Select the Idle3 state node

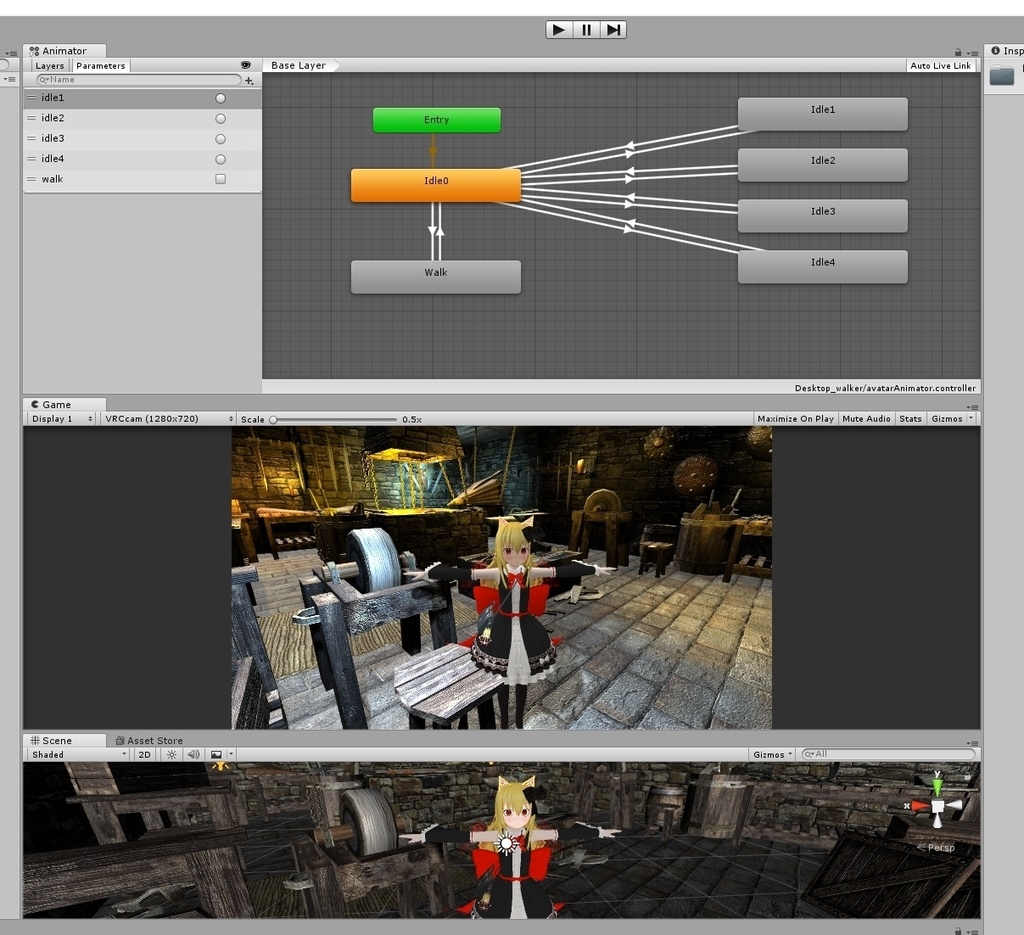pos(823,216)
